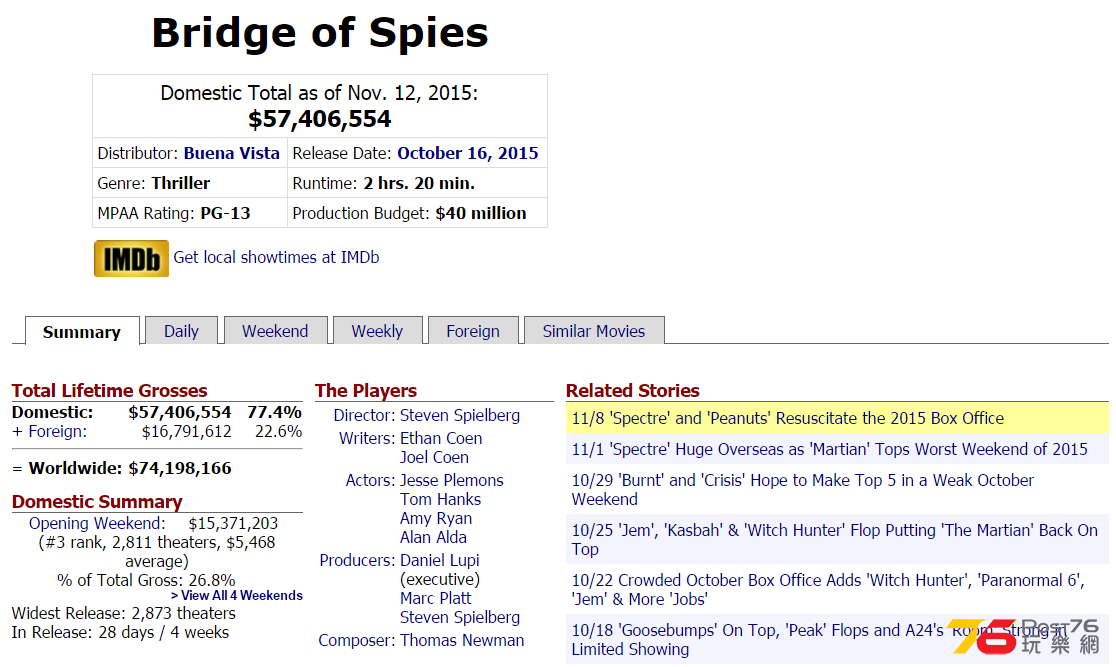The width and height of the screenshot is (1116, 667).
Task: Open the highlighted 11/8 'Spectre' and 'Peanuts' story
Action: tap(788, 419)
